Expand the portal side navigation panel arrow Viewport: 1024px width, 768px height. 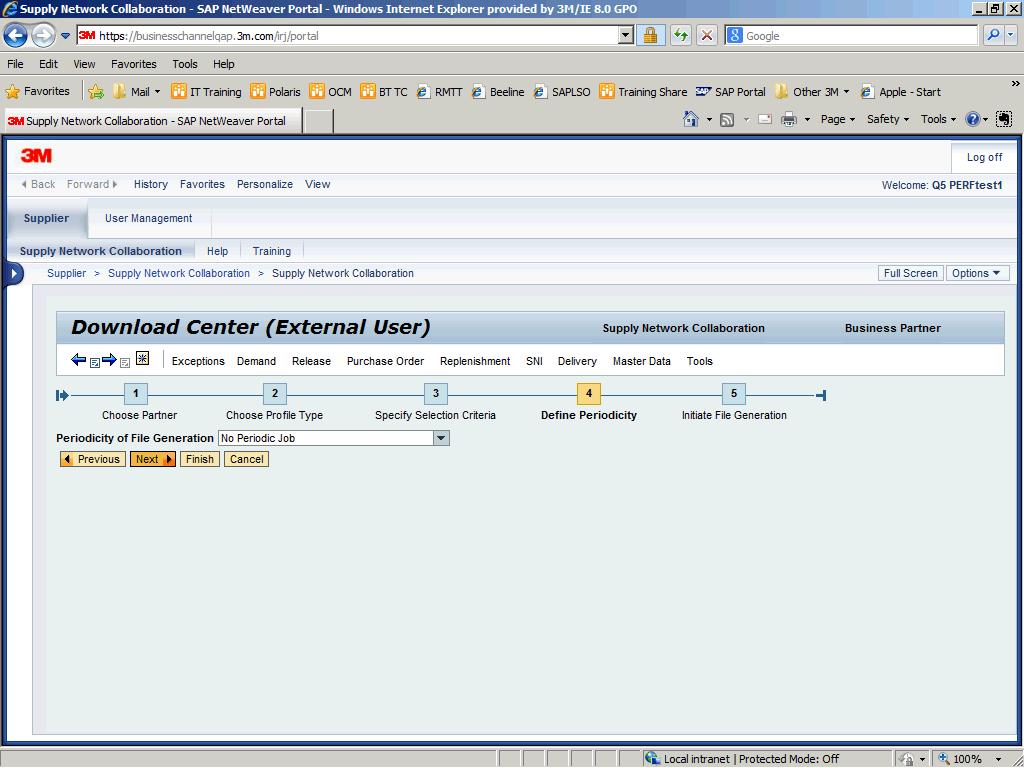(14, 274)
